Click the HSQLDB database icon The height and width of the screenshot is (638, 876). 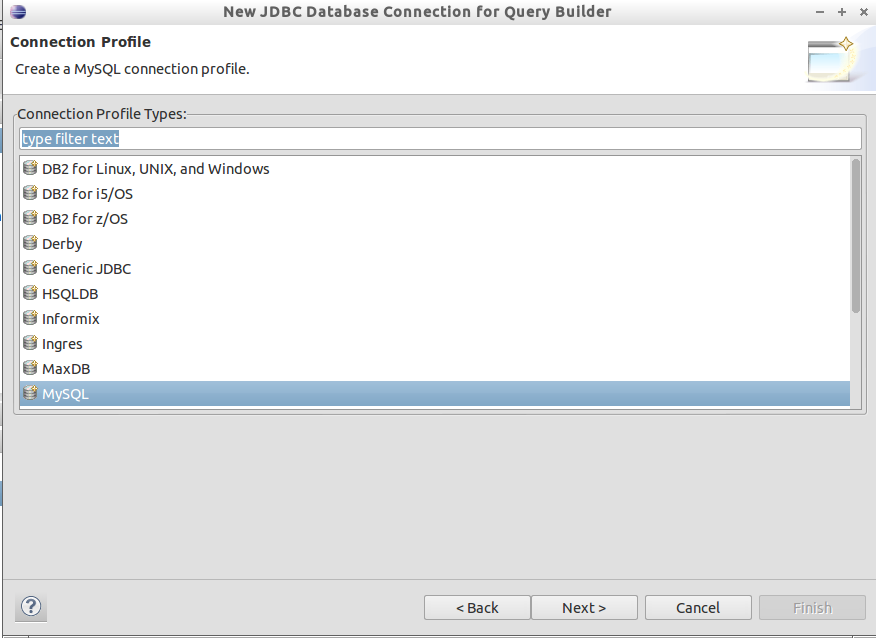pyautogui.click(x=30, y=293)
